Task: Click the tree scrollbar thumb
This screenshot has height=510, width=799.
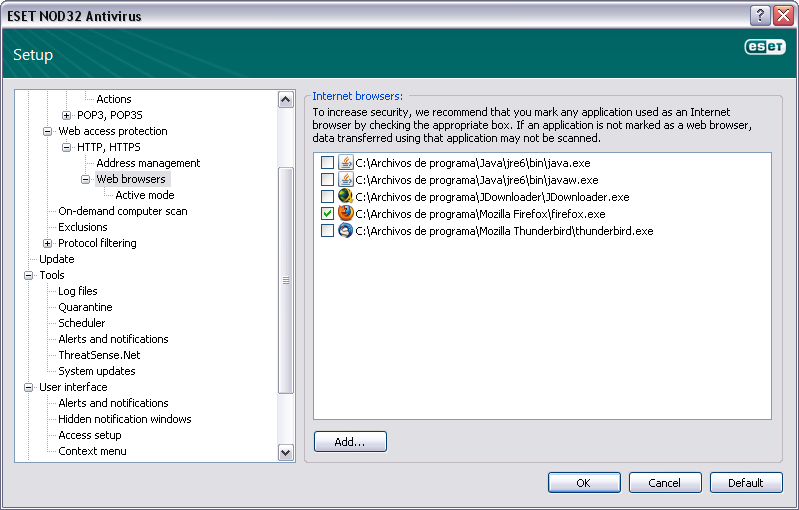Action: click(x=286, y=280)
